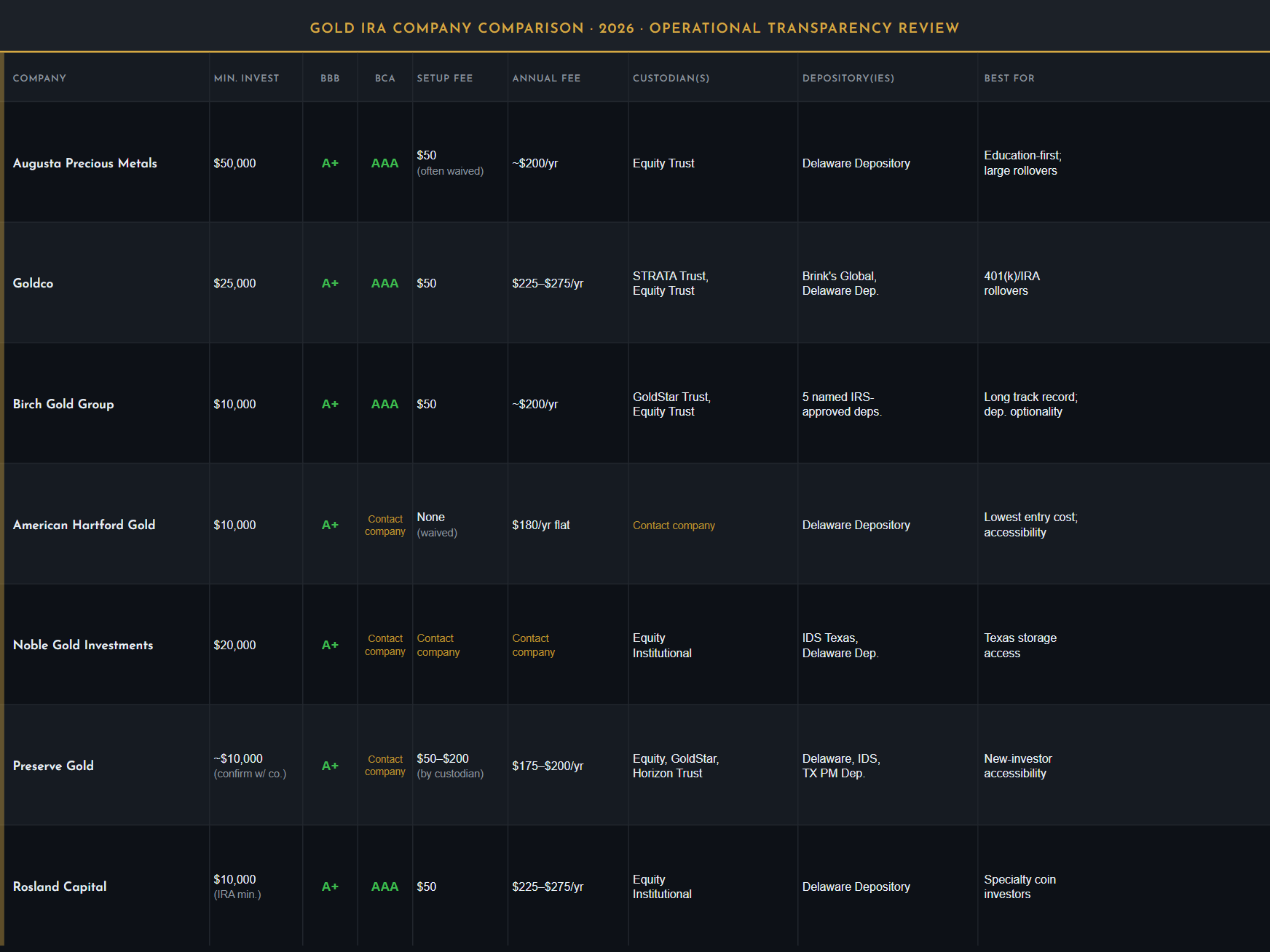Click the BCA column header

pos(384,78)
